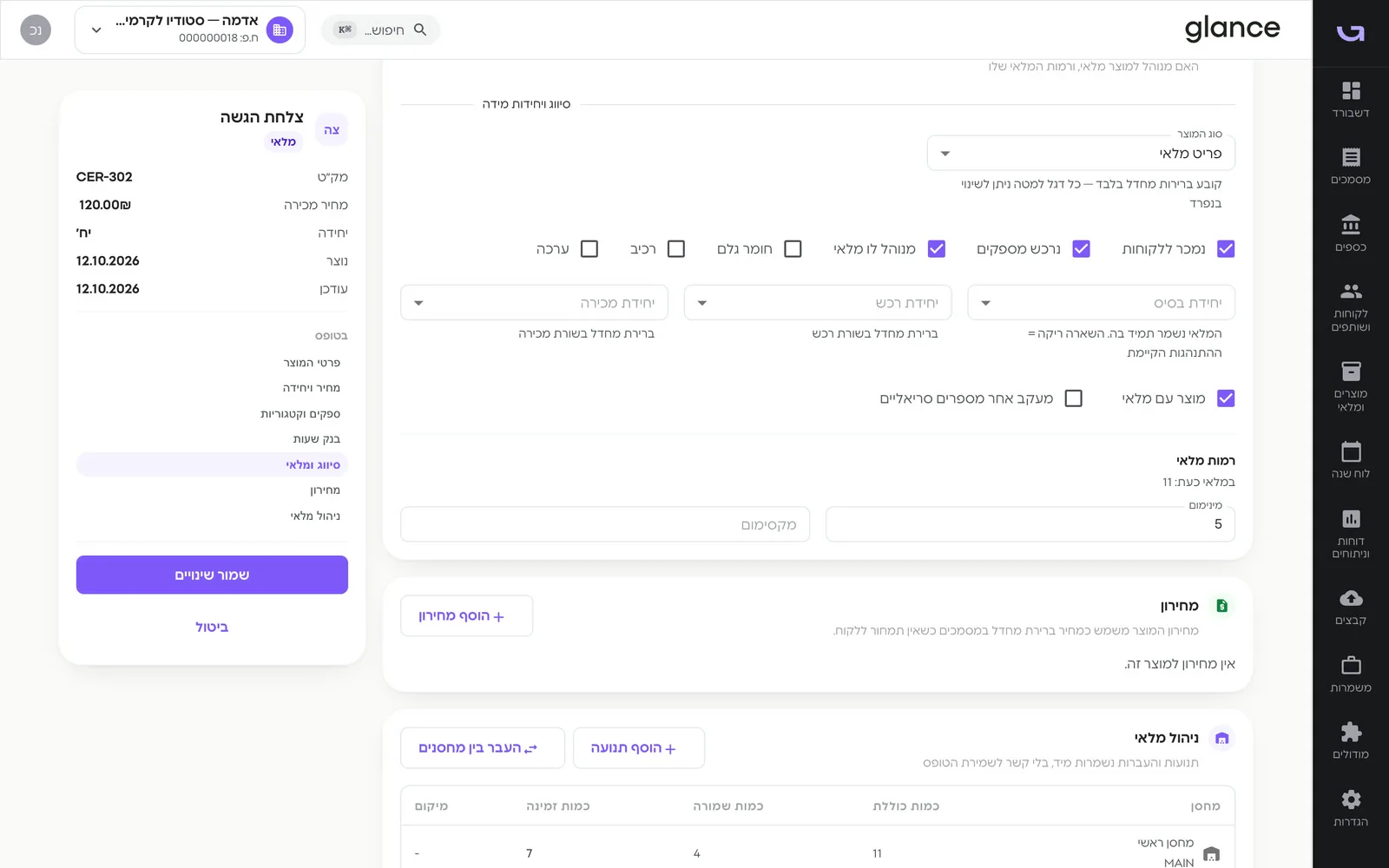
Task: Open the מסמכים documents section
Action: [1351, 166]
